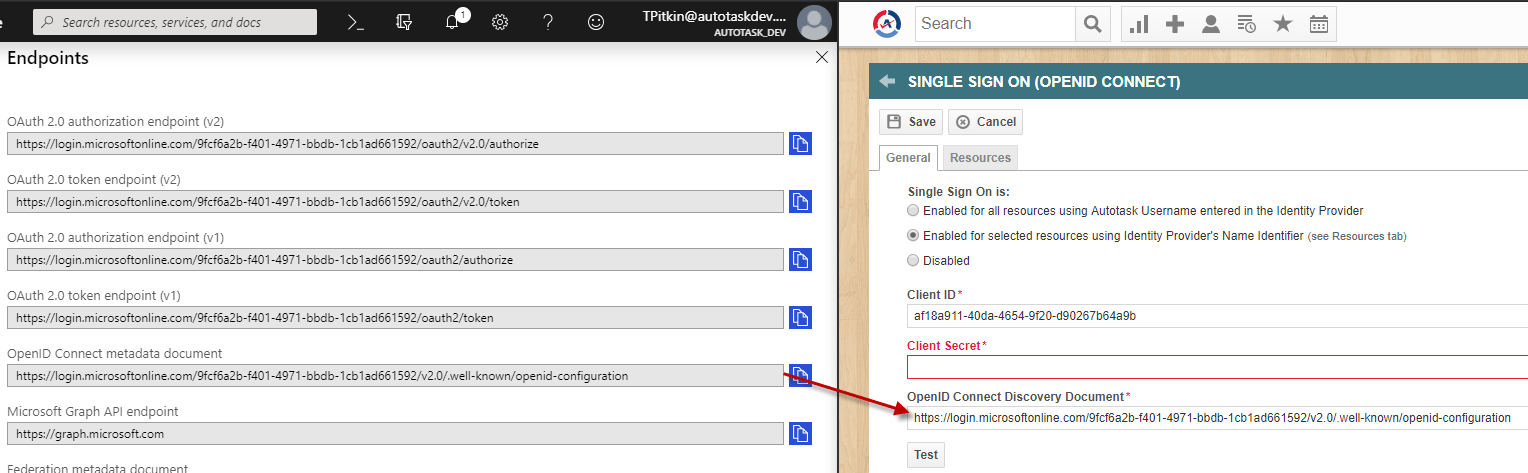Open Azure notifications bell
The height and width of the screenshot is (473, 1528).
click(453, 22)
